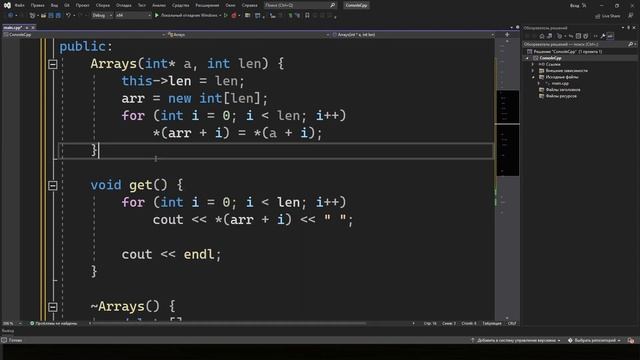Click the Visual Studio search box
The image size is (640, 360).
pos(300,5)
